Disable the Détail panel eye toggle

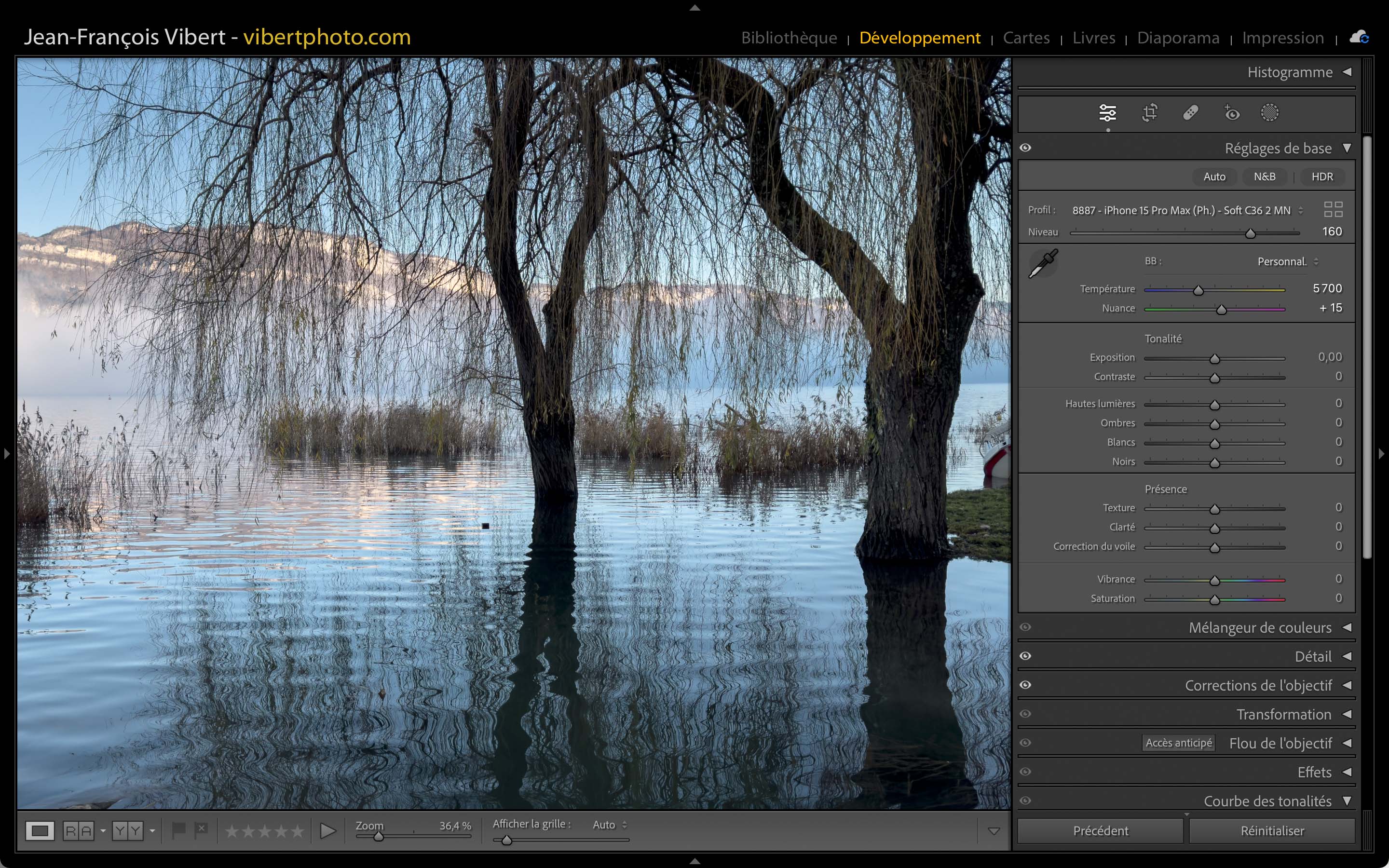(x=1026, y=656)
